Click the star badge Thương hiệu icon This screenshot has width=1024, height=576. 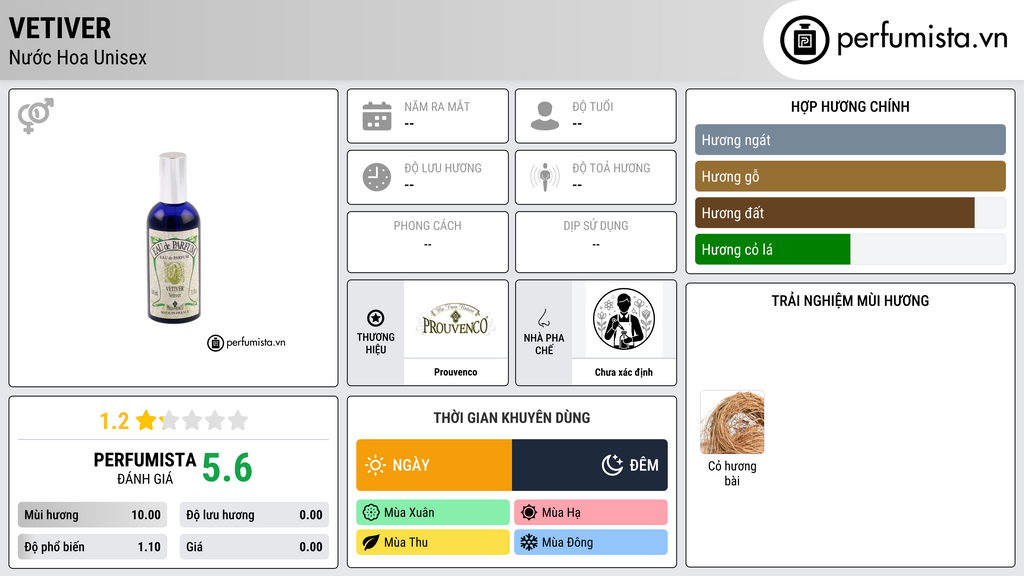(x=376, y=318)
